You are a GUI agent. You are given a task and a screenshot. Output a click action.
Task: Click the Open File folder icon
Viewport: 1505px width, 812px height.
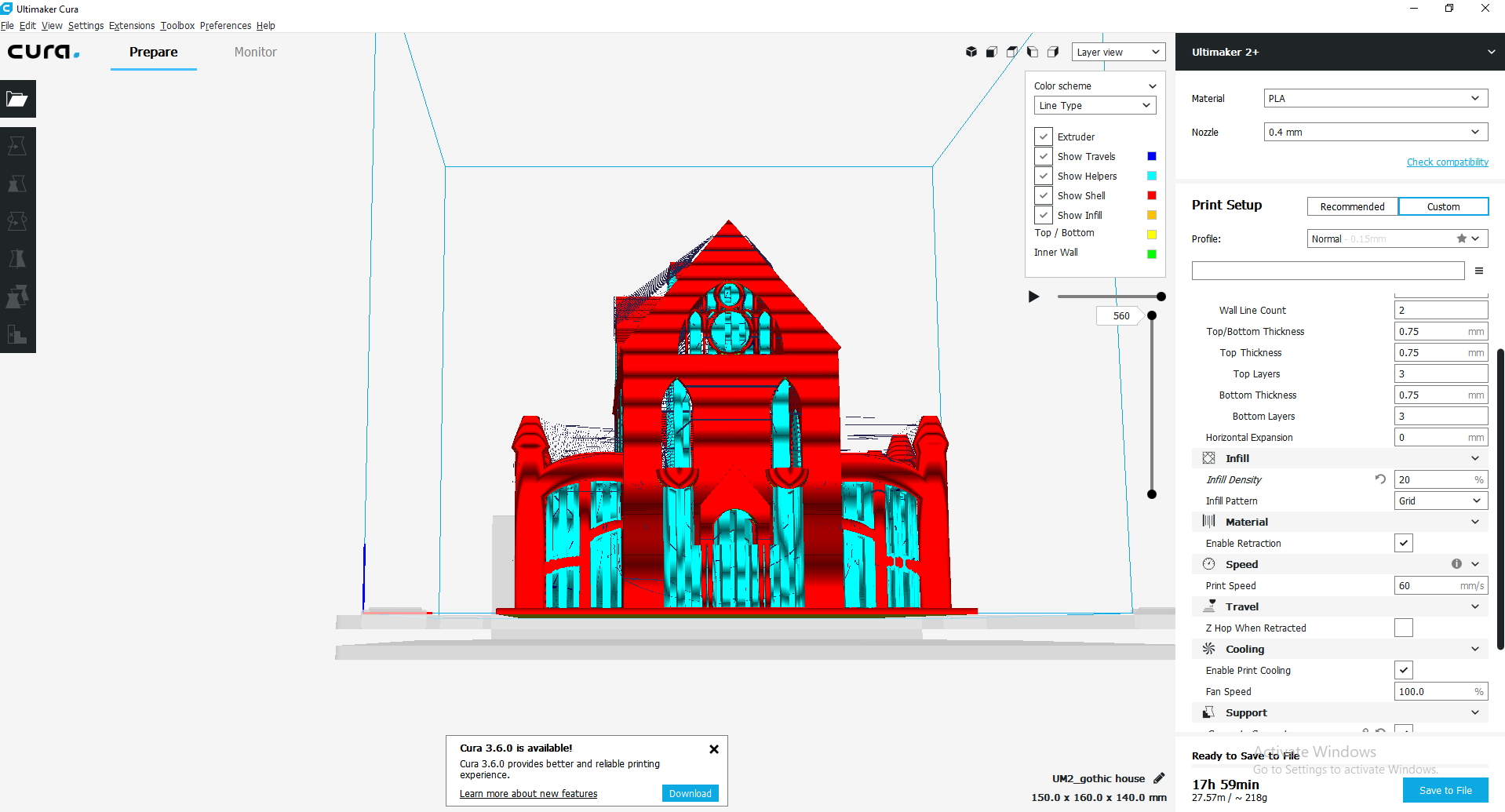(17, 99)
